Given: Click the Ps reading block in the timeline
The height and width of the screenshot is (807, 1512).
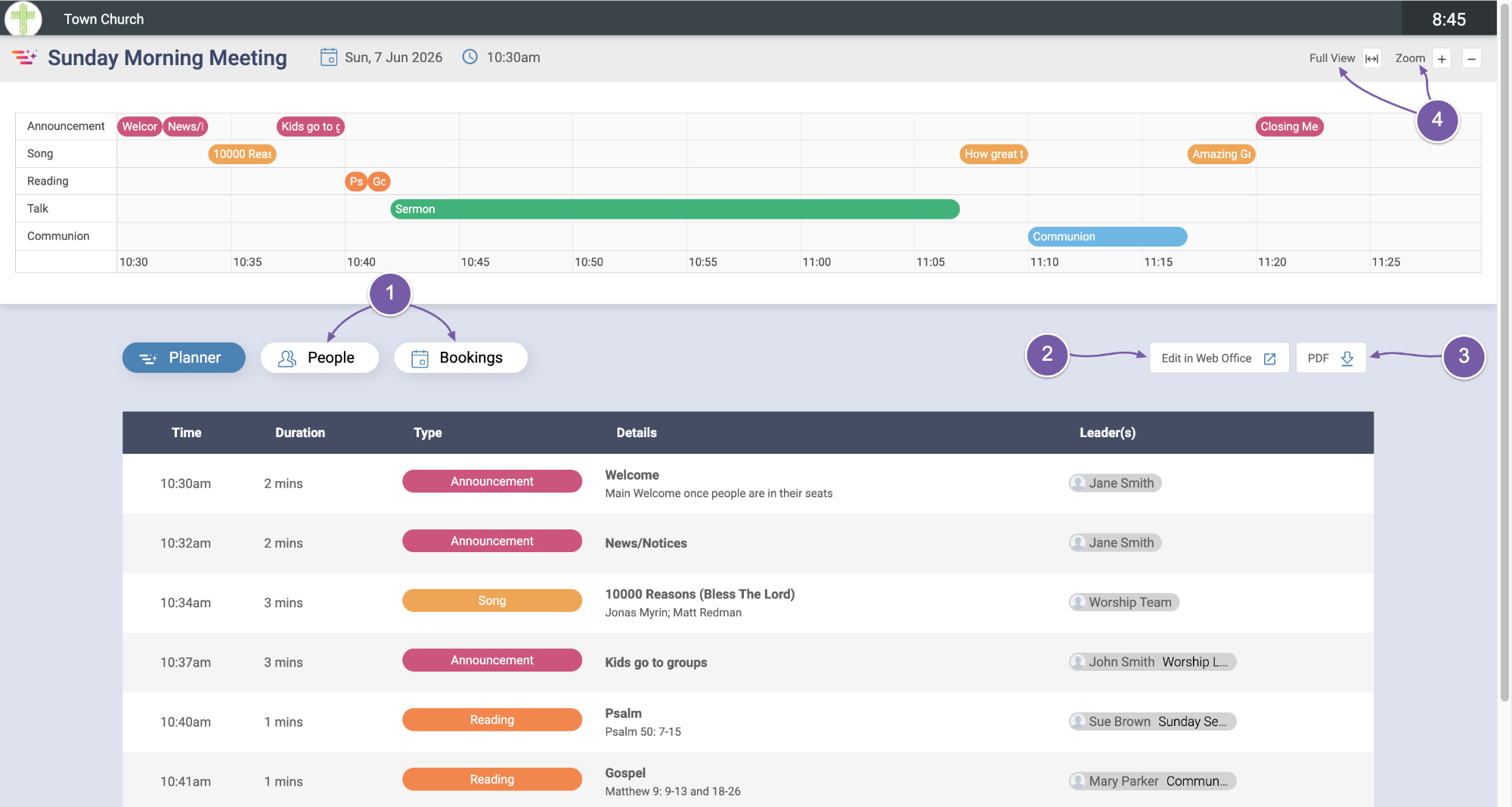Looking at the screenshot, I should [x=356, y=182].
